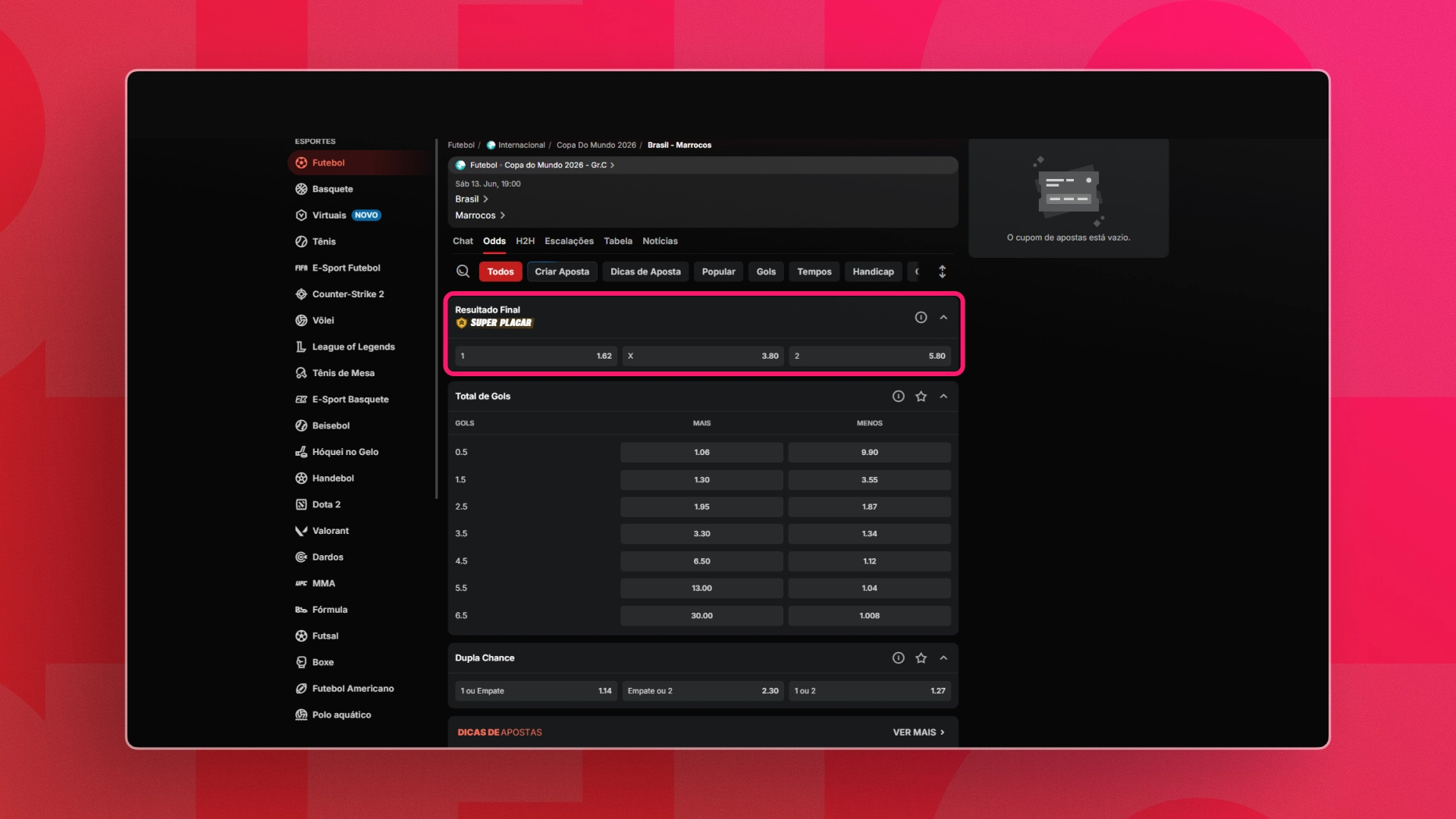Filter markets by Handicap
This screenshot has width=1456, height=819.
873,271
